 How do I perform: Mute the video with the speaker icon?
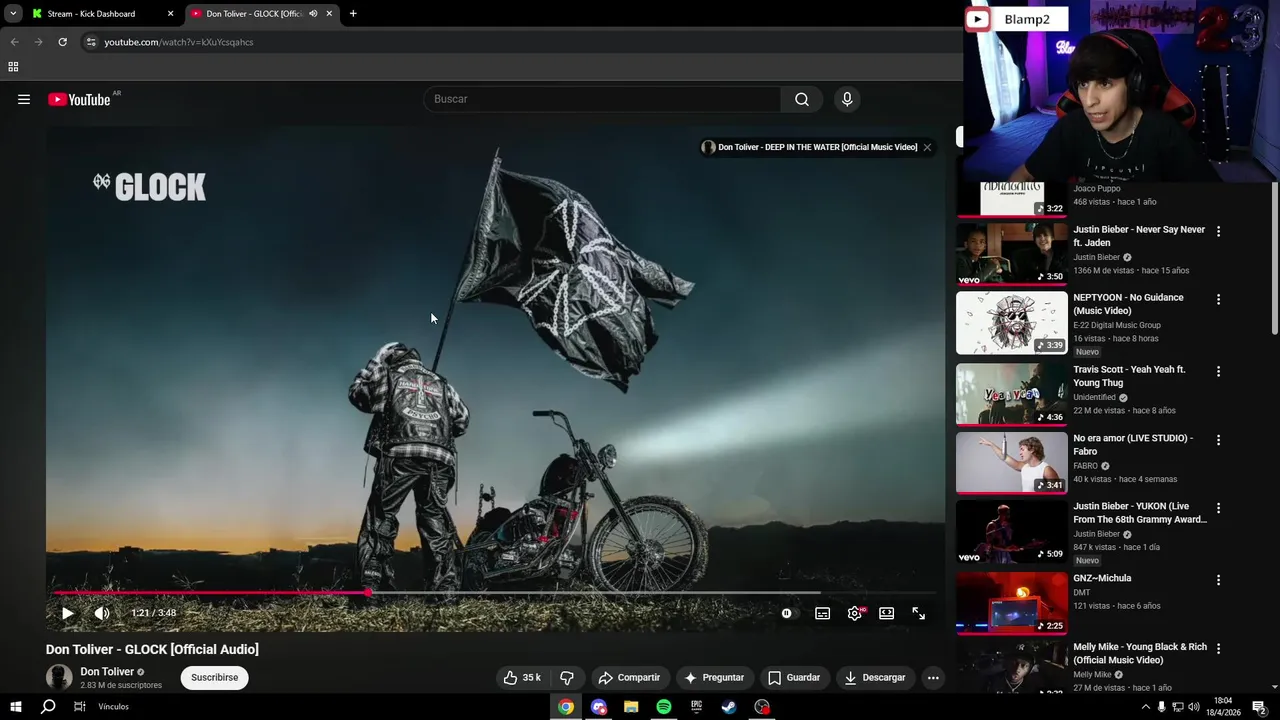pos(102,613)
